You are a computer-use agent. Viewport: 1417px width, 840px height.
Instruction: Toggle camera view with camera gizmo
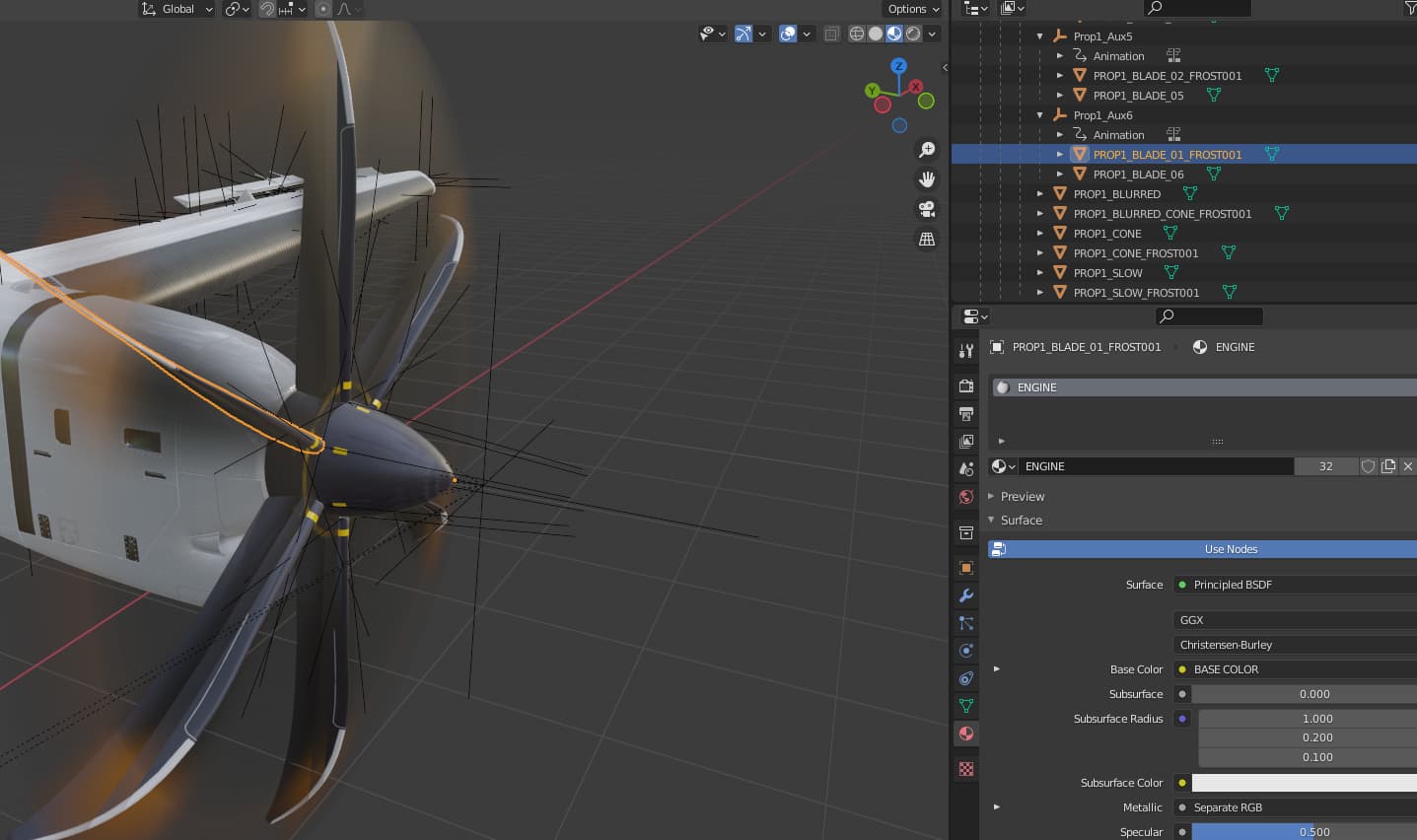coord(927,209)
